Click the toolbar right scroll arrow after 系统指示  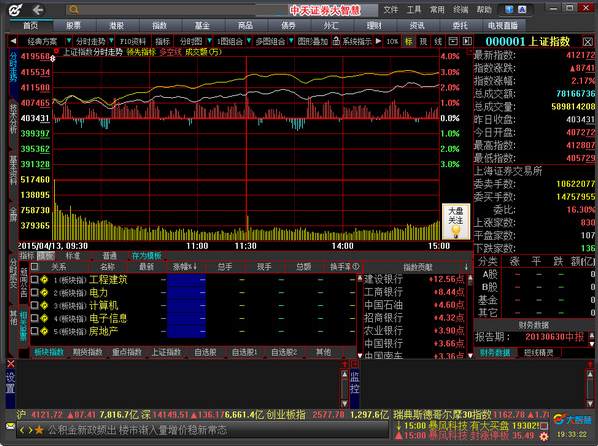coord(378,41)
